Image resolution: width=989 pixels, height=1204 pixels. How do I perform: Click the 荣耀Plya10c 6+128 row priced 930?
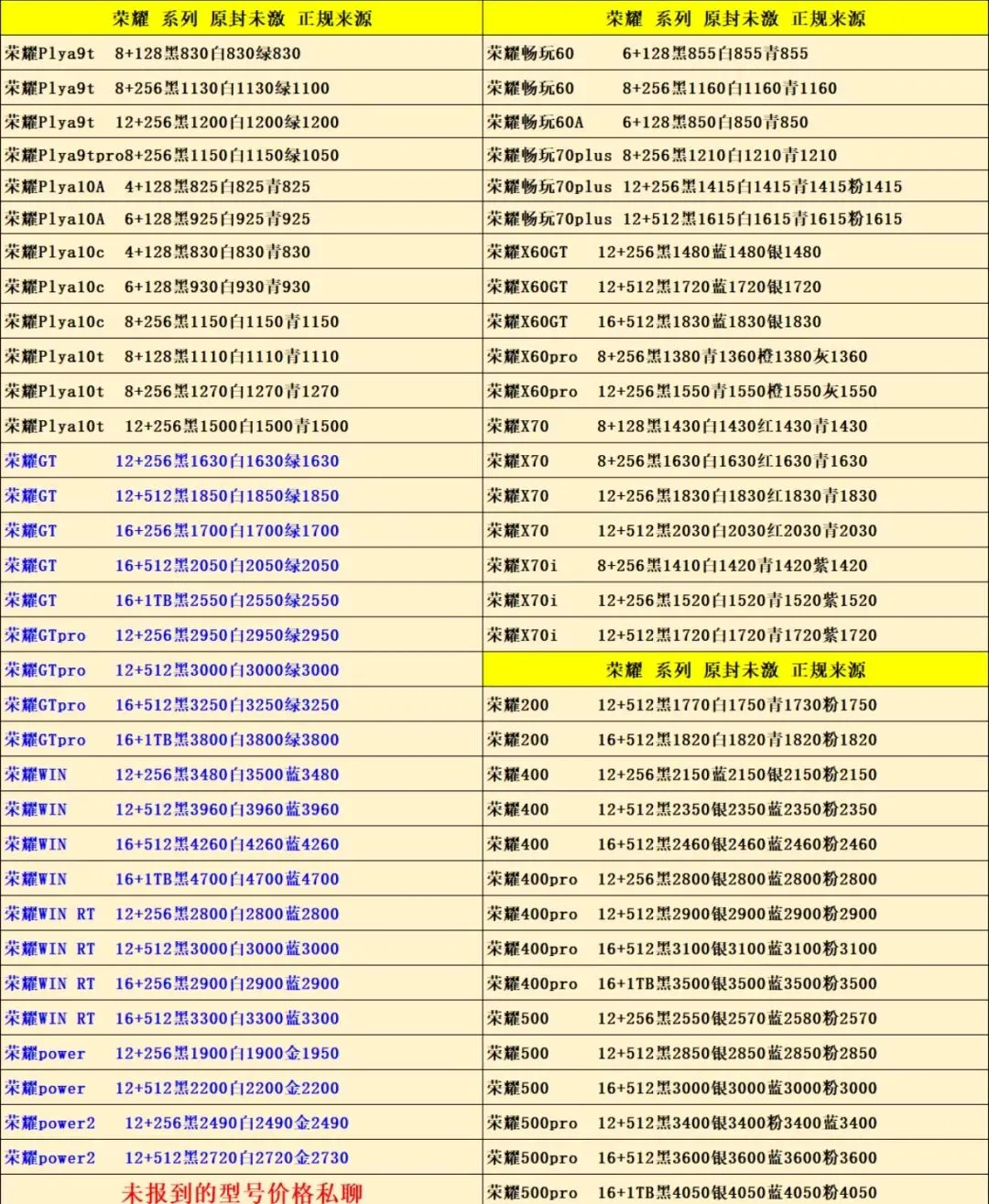[242, 287]
